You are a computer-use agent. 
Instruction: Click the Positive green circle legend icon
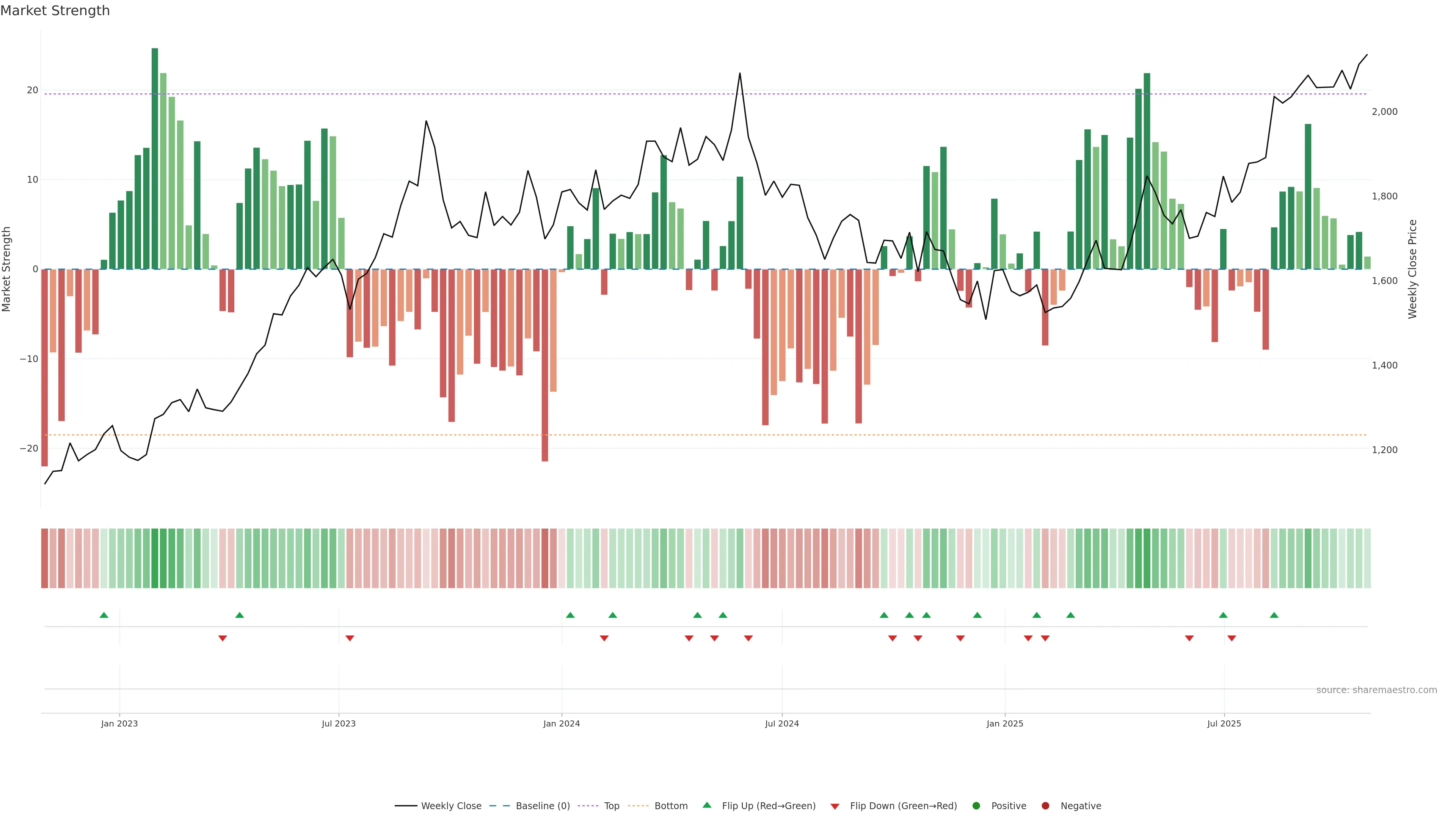point(976,806)
